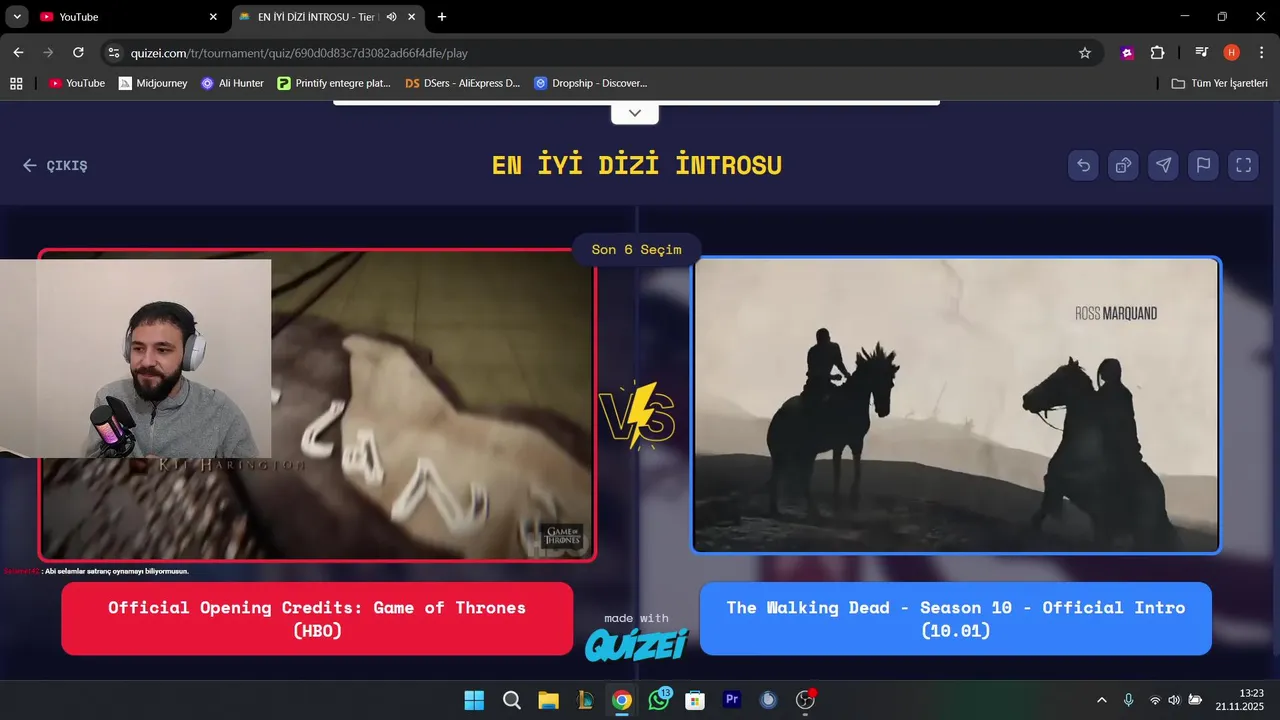Open the apps grid in bookmarks bar
1280x720 pixels.
16,83
